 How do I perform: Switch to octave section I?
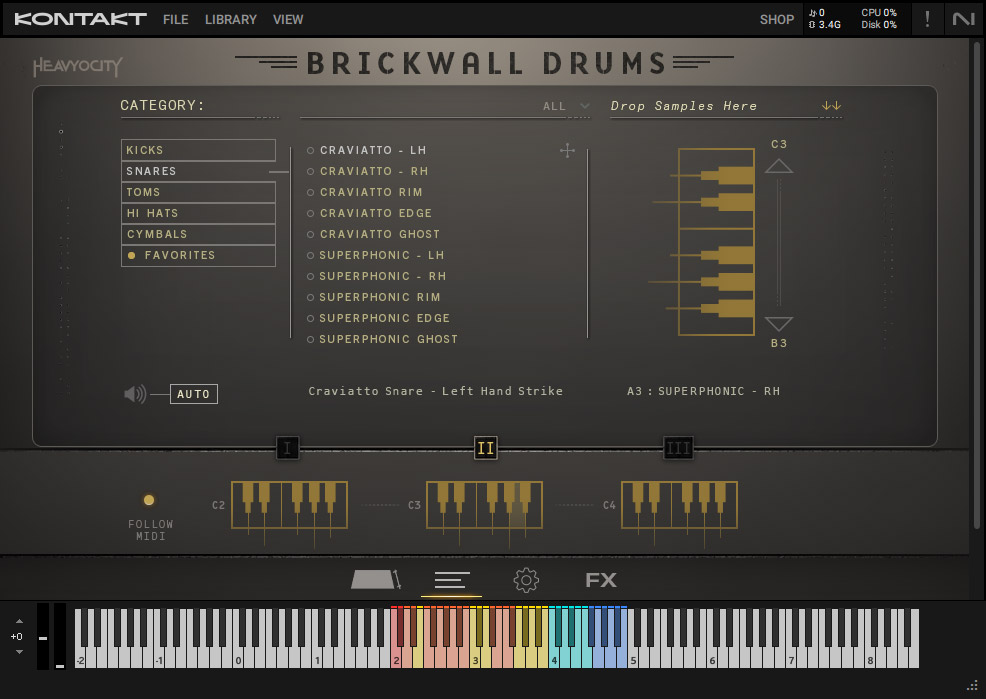click(287, 448)
